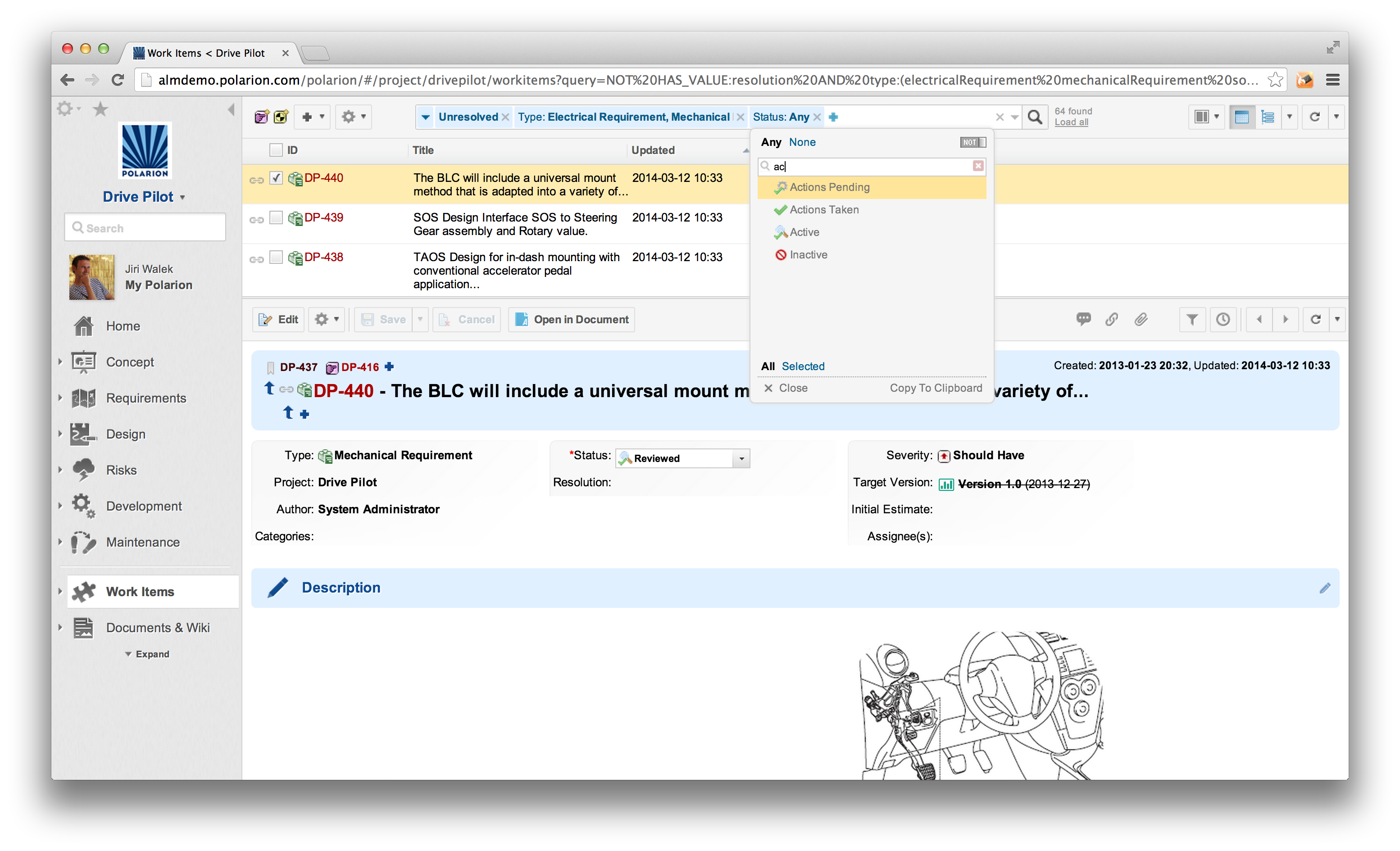Toggle the NOT switch in the status filter
The width and height of the screenshot is (1400, 851).
tap(972, 142)
